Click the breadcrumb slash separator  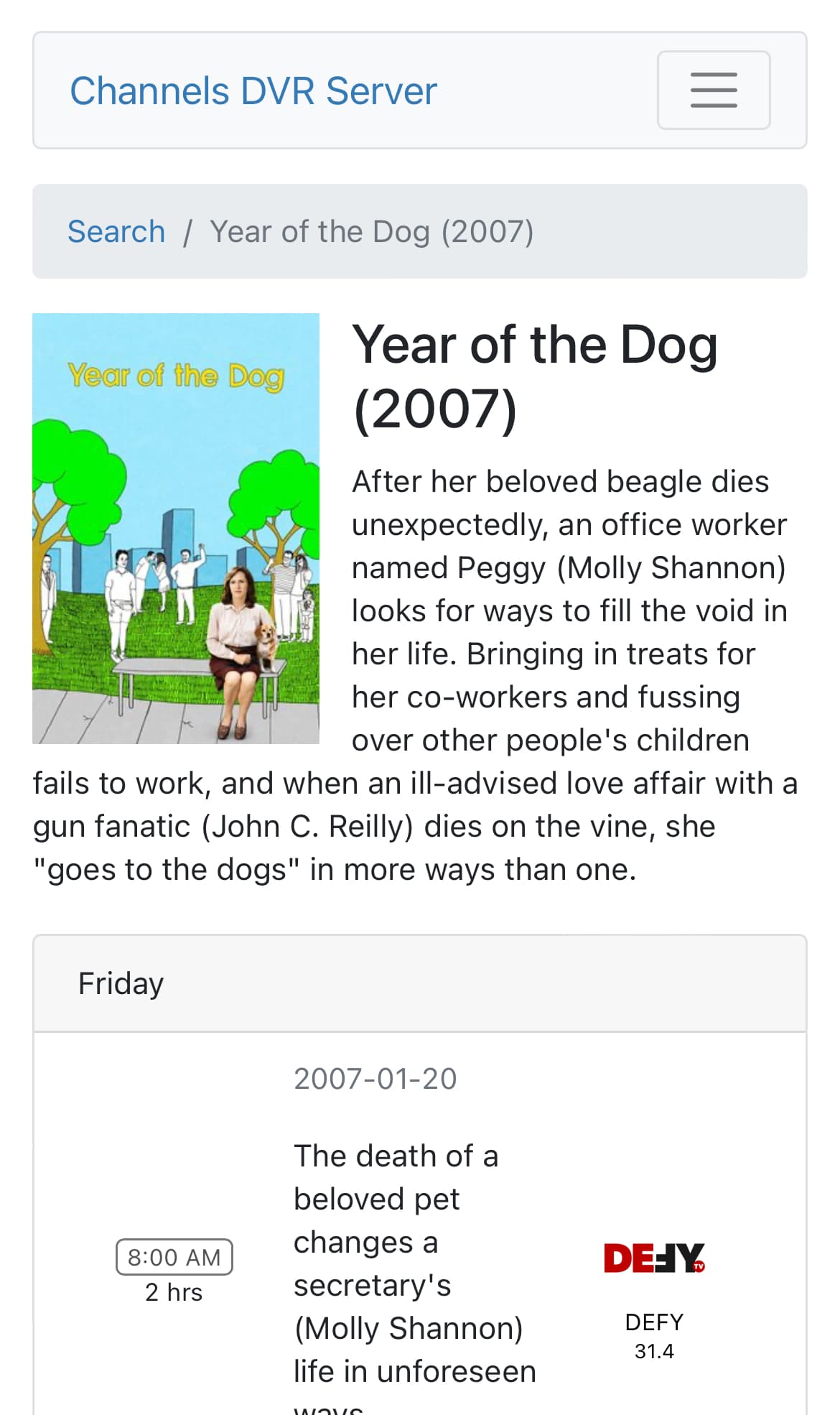[x=187, y=232]
